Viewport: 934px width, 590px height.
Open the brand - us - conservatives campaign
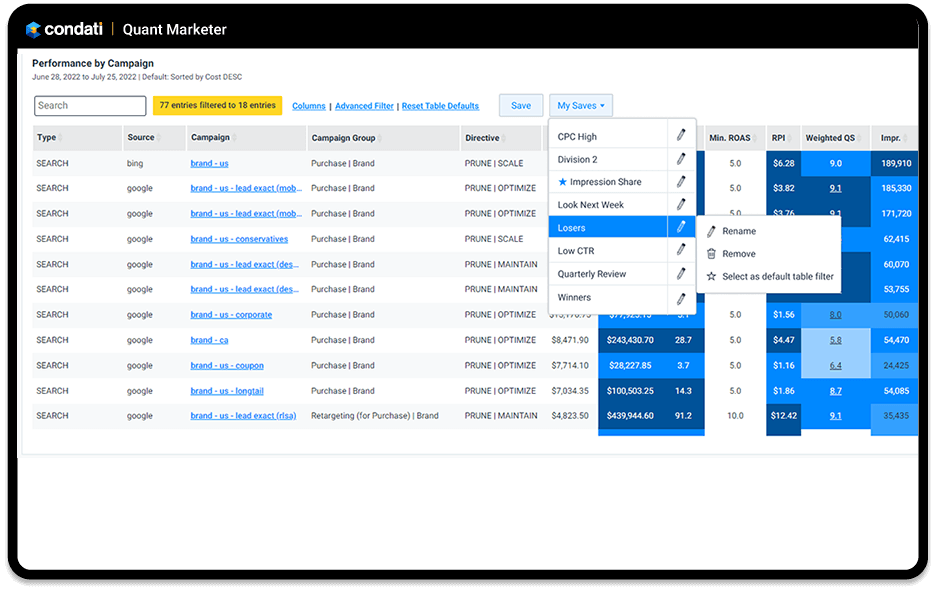coord(239,239)
